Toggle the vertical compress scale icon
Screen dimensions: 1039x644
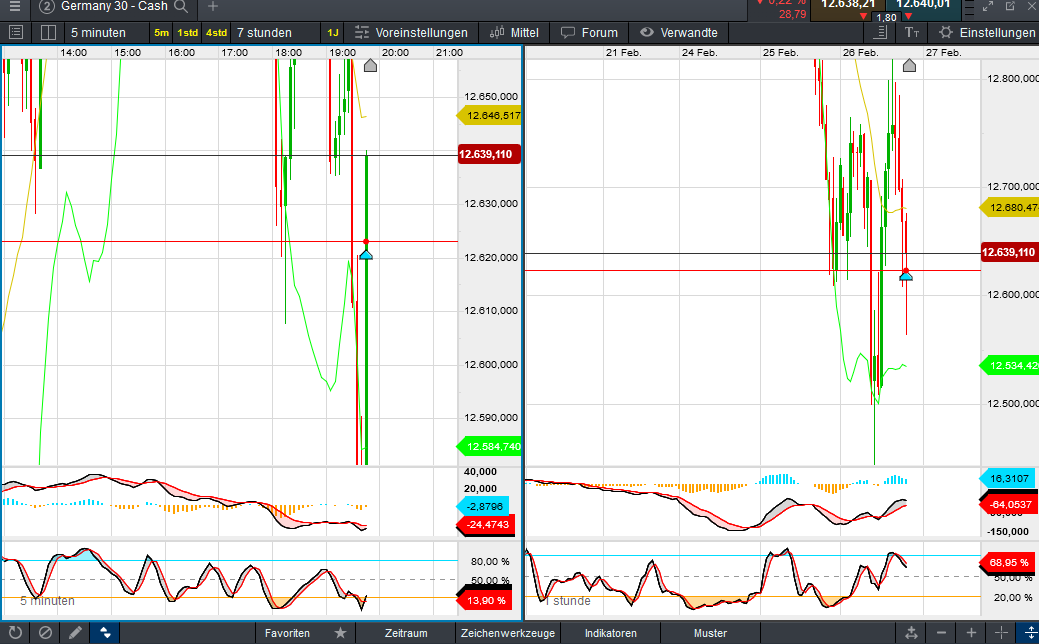click(1030, 633)
